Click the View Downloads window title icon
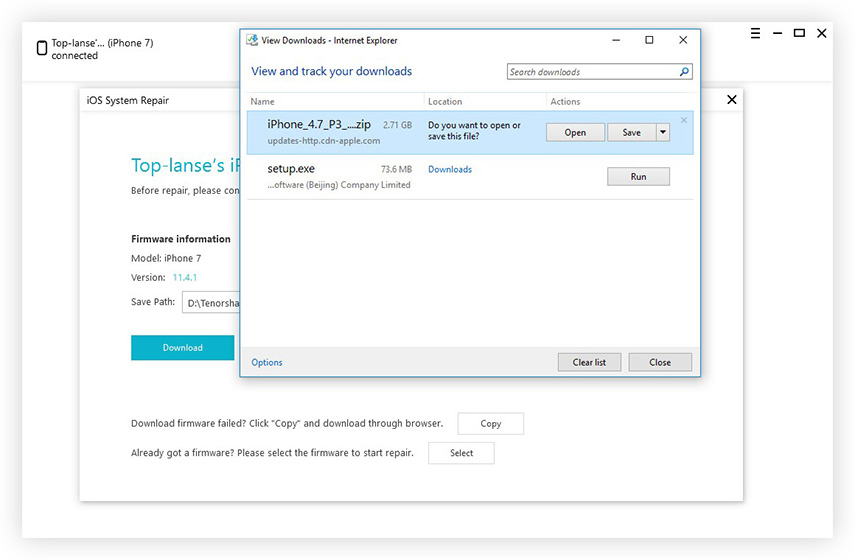855x560 pixels. click(252, 40)
